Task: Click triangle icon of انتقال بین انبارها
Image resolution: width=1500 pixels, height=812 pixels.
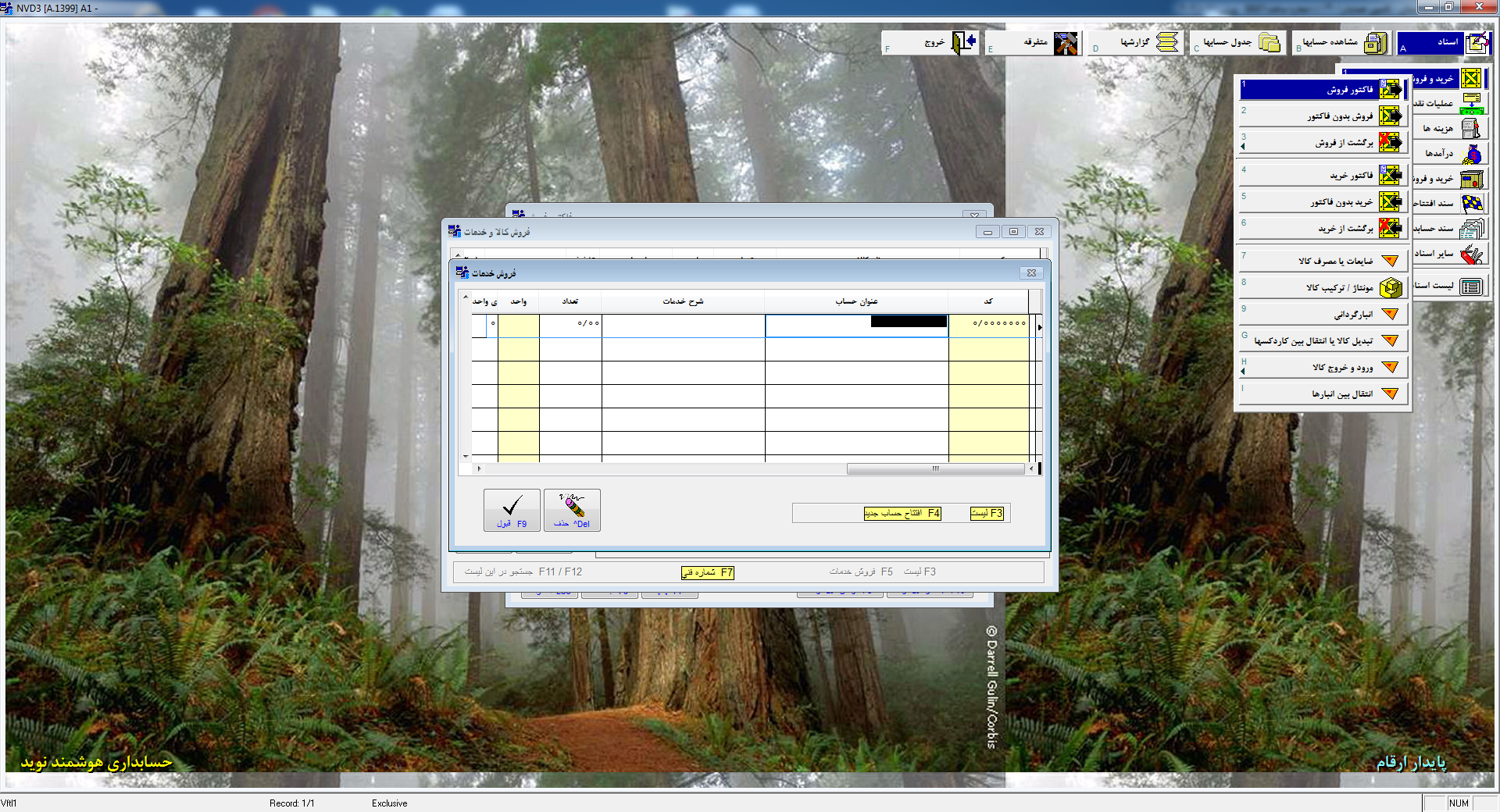Action: [1390, 394]
